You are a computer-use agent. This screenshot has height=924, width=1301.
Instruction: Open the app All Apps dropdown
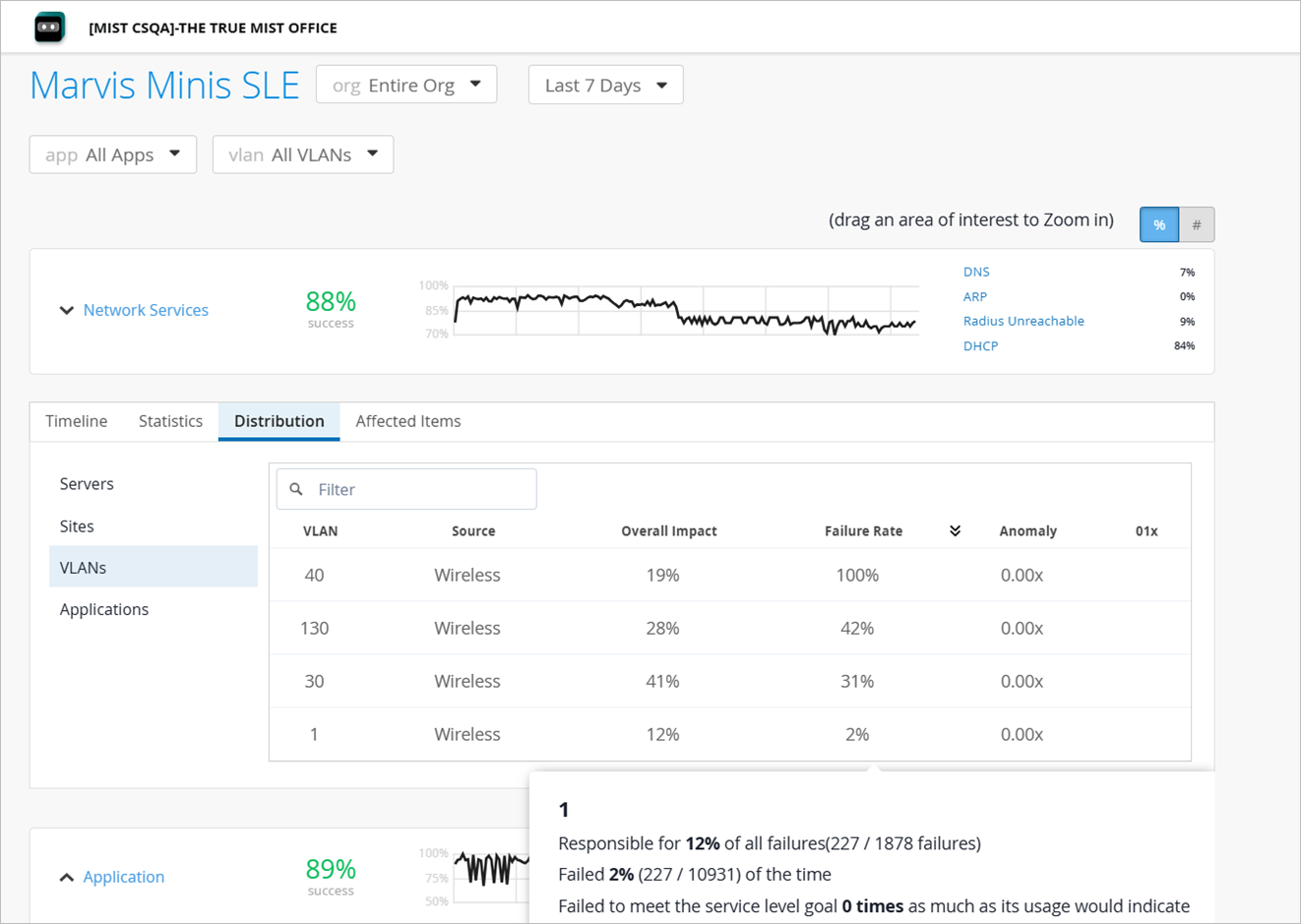coord(113,154)
